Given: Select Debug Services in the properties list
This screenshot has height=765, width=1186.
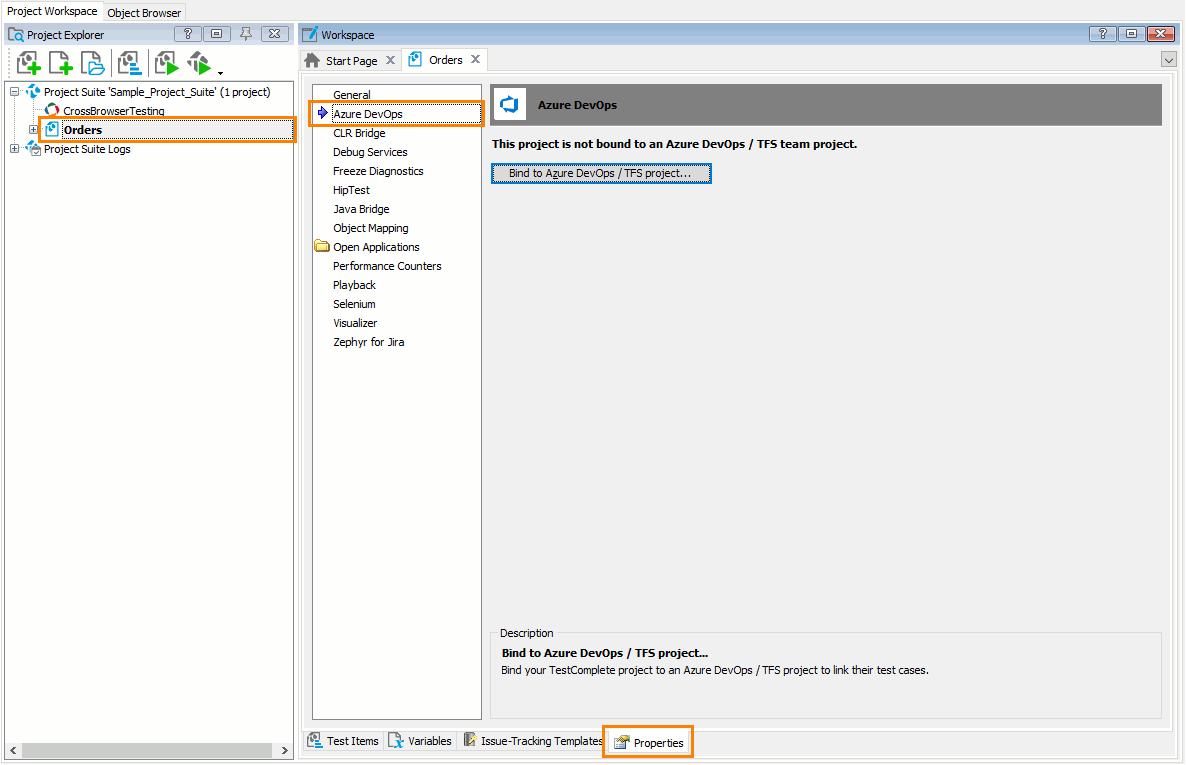Looking at the screenshot, I should coord(370,152).
